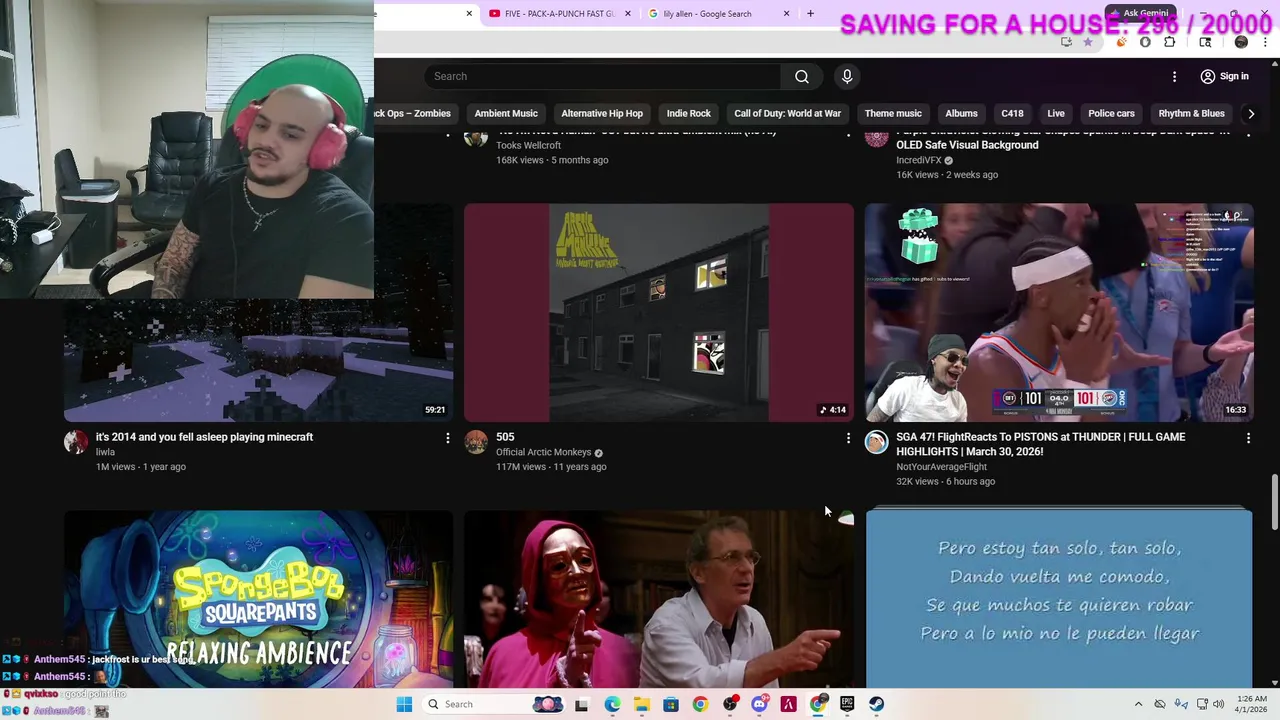Open Steam from taskbar
The image size is (1280, 720).
(877, 704)
